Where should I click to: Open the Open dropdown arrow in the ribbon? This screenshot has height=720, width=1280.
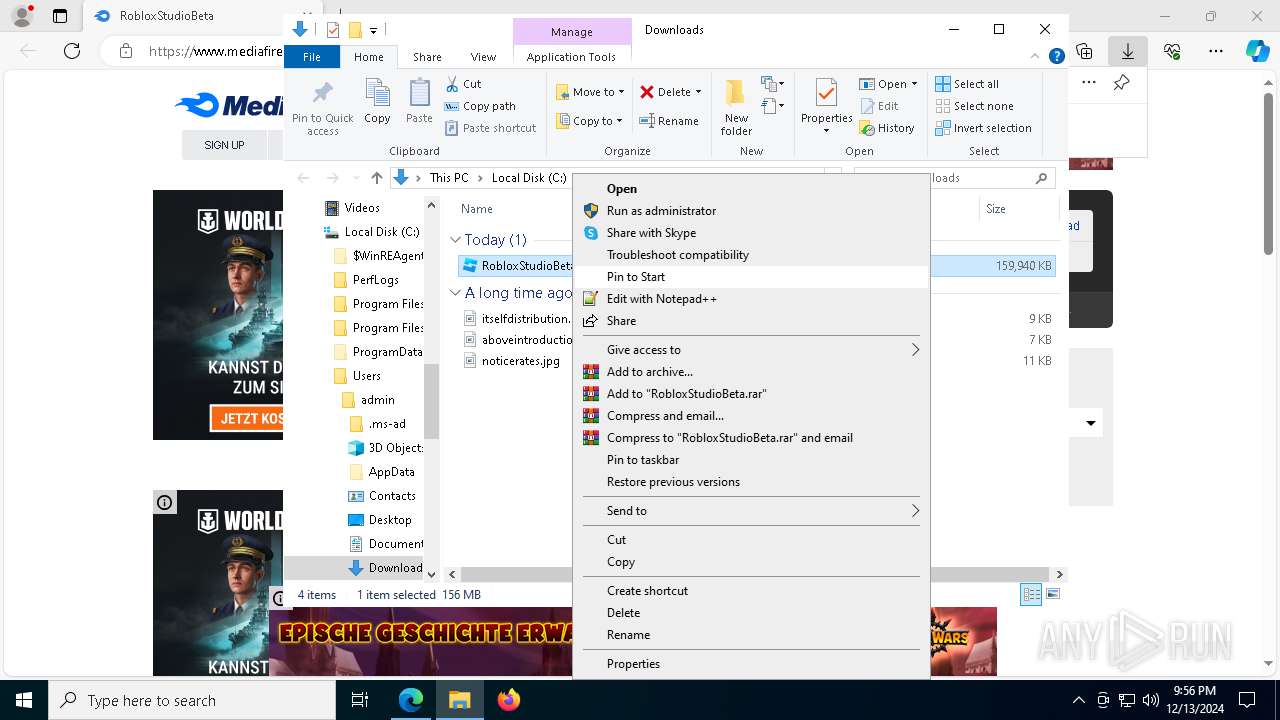[x=914, y=84]
